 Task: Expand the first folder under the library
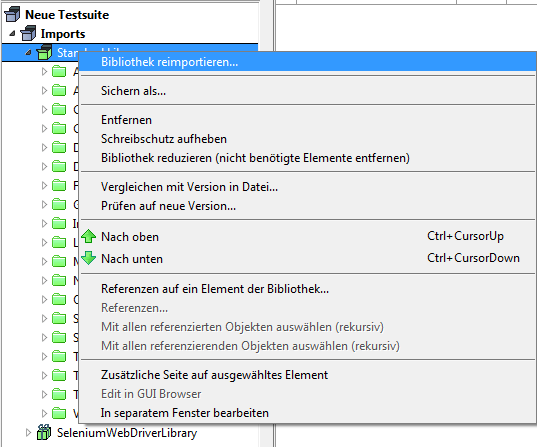[x=44, y=71]
